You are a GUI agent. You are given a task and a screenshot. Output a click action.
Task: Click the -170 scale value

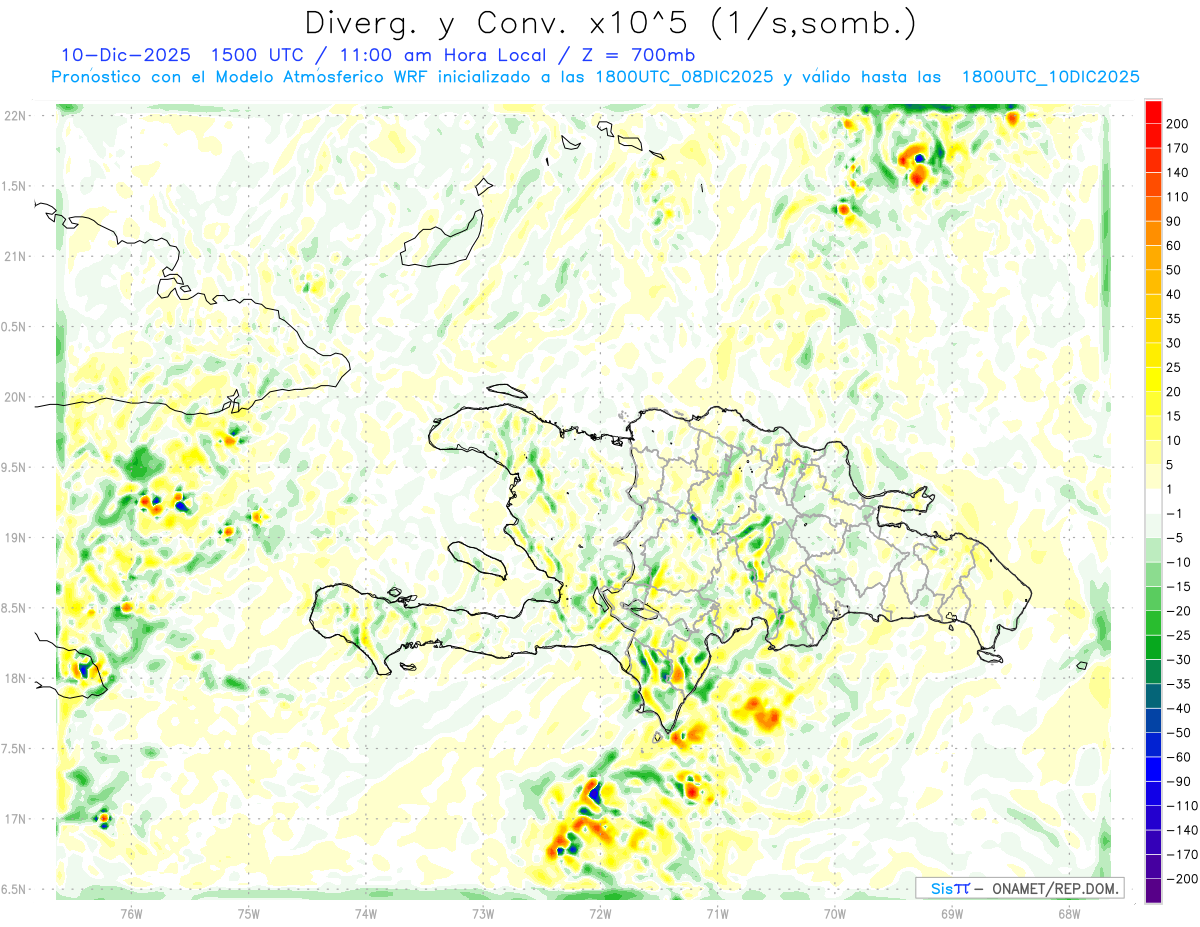1182,855
